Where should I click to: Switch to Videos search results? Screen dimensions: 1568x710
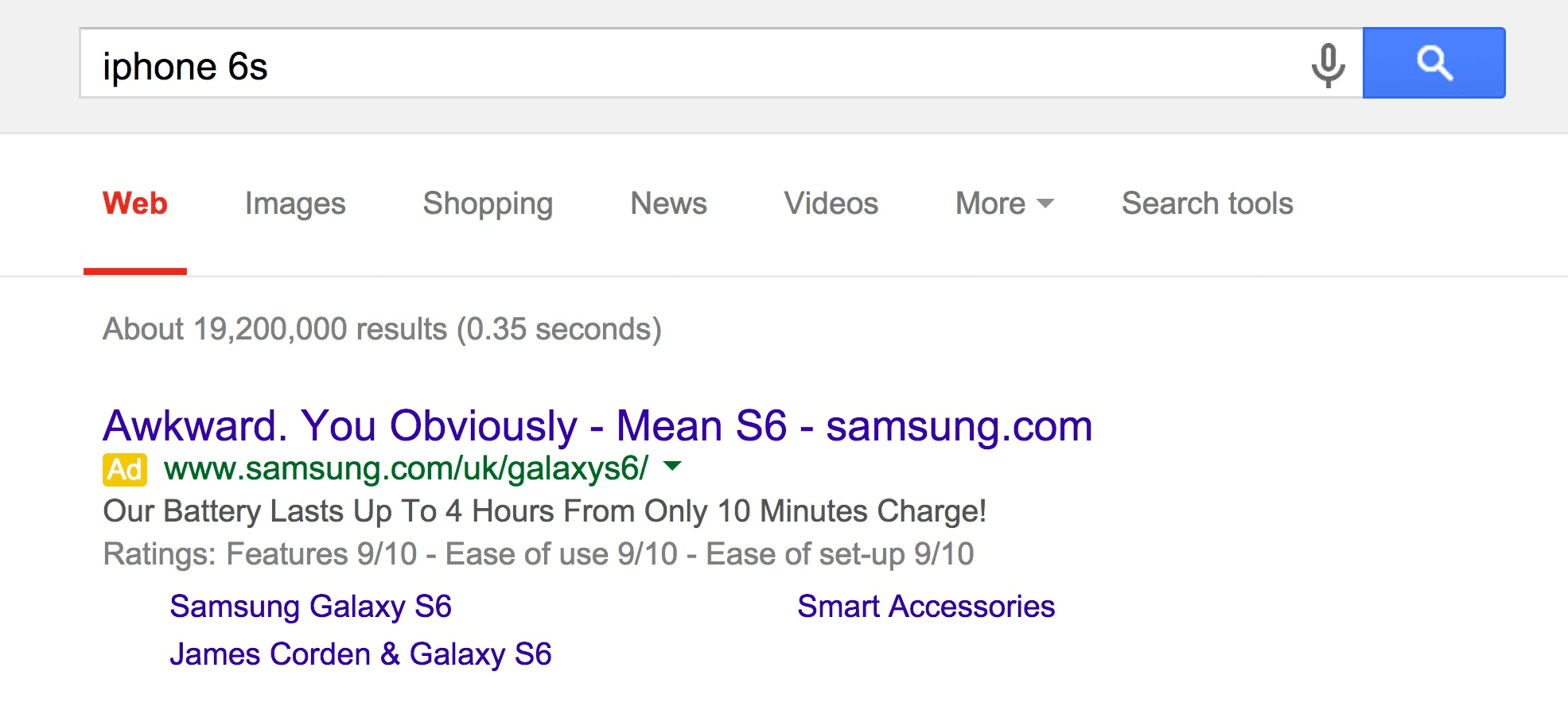830,204
